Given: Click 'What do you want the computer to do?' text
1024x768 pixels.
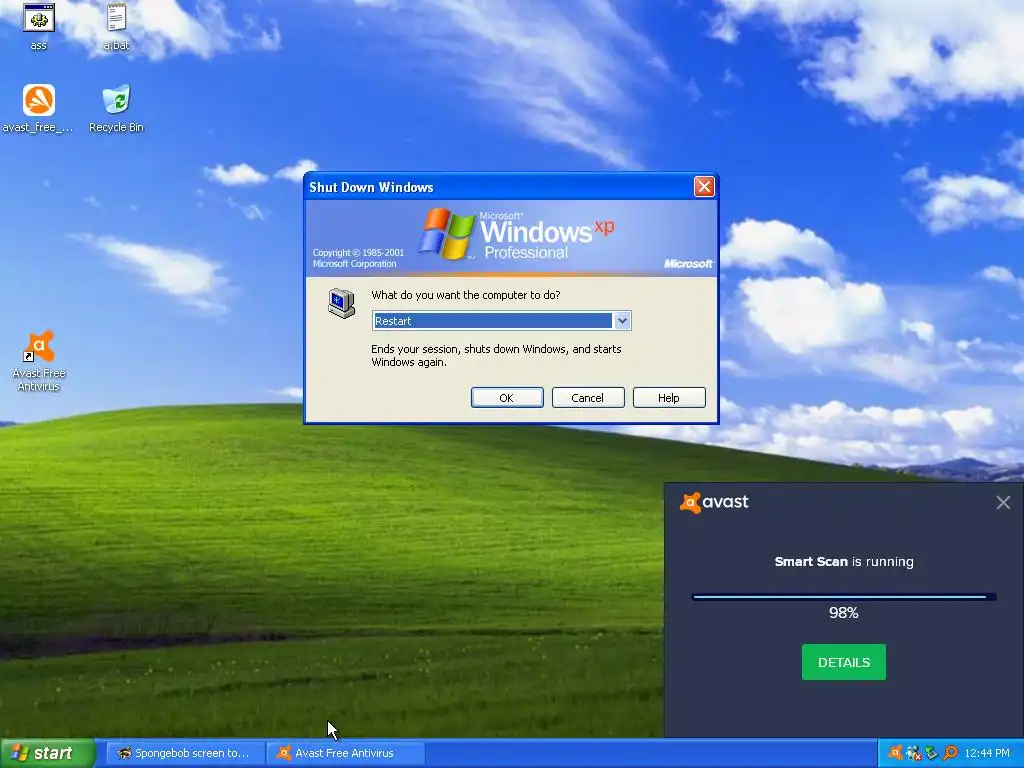Looking at the screenshot, I should coord(466,295).
